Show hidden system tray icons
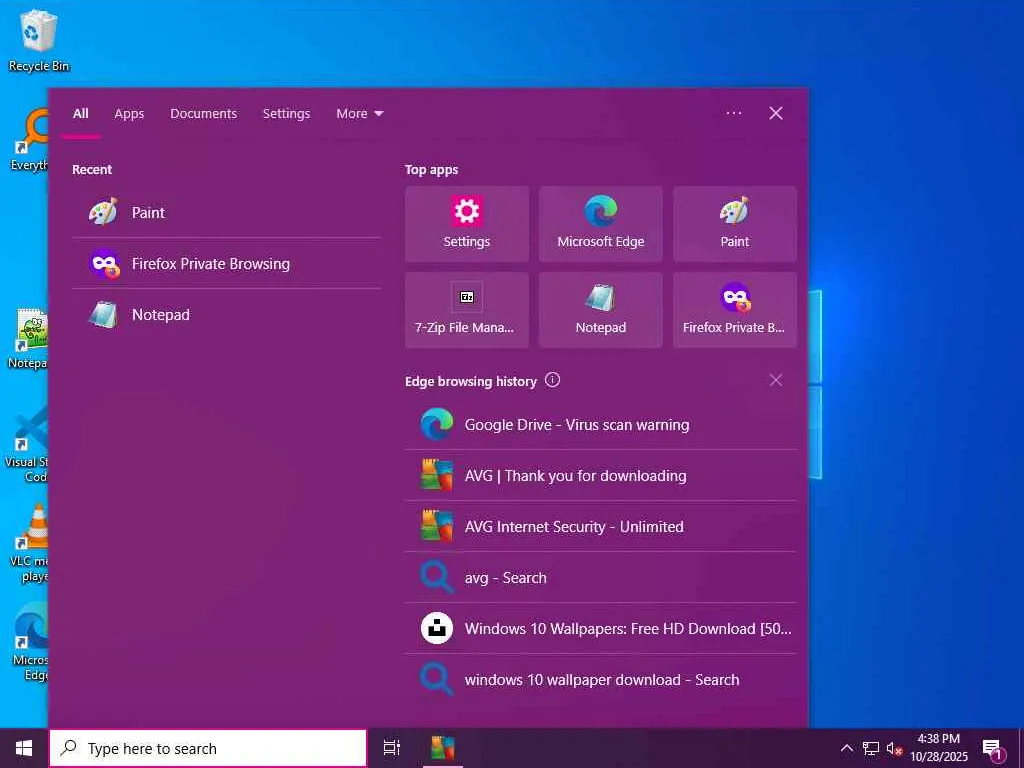Viewport: 1024px width, 768px height. coord(846,748)
